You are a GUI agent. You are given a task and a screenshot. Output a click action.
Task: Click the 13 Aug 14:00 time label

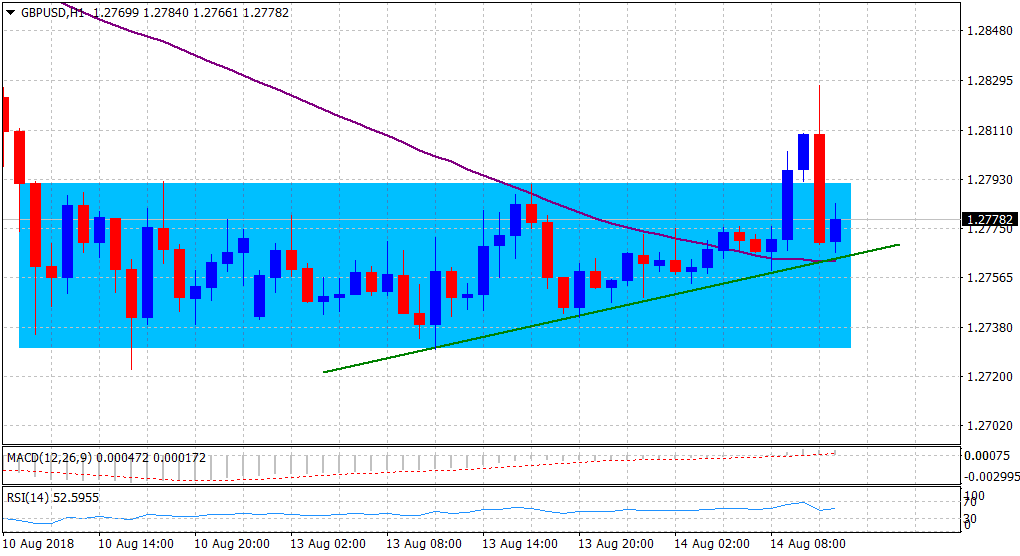pos(520,544)
